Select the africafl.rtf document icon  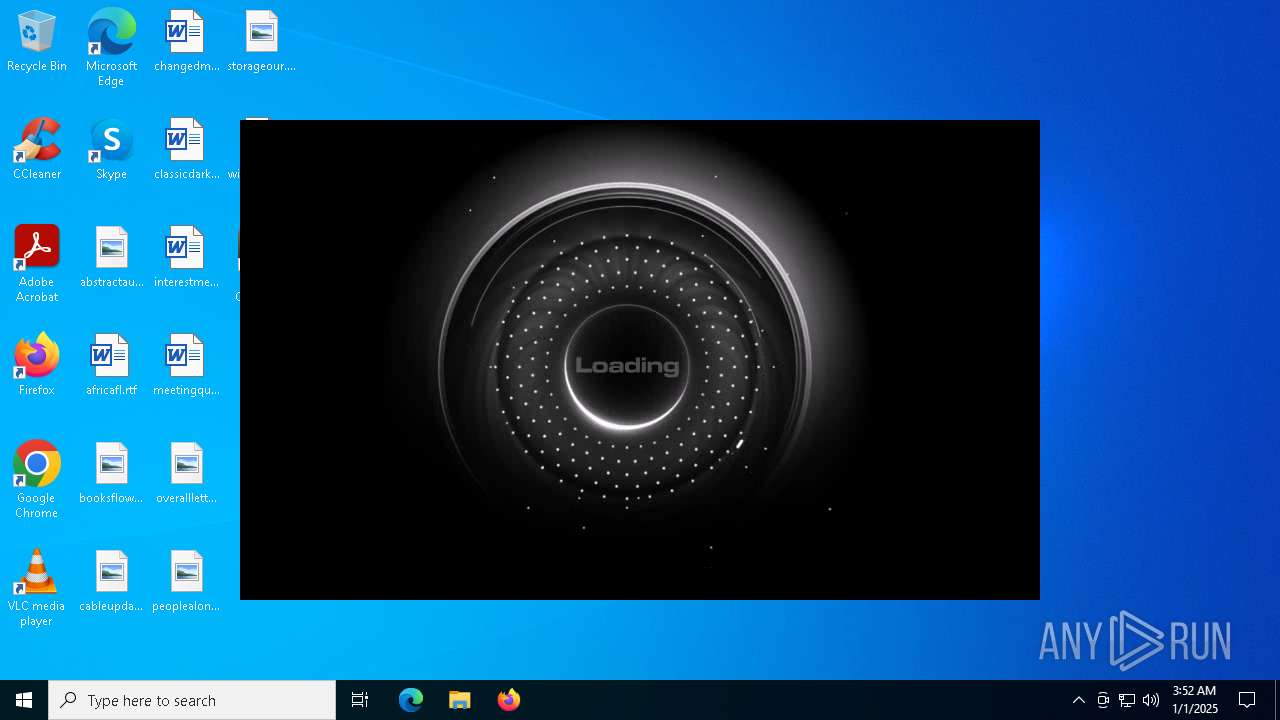(111, 365)
